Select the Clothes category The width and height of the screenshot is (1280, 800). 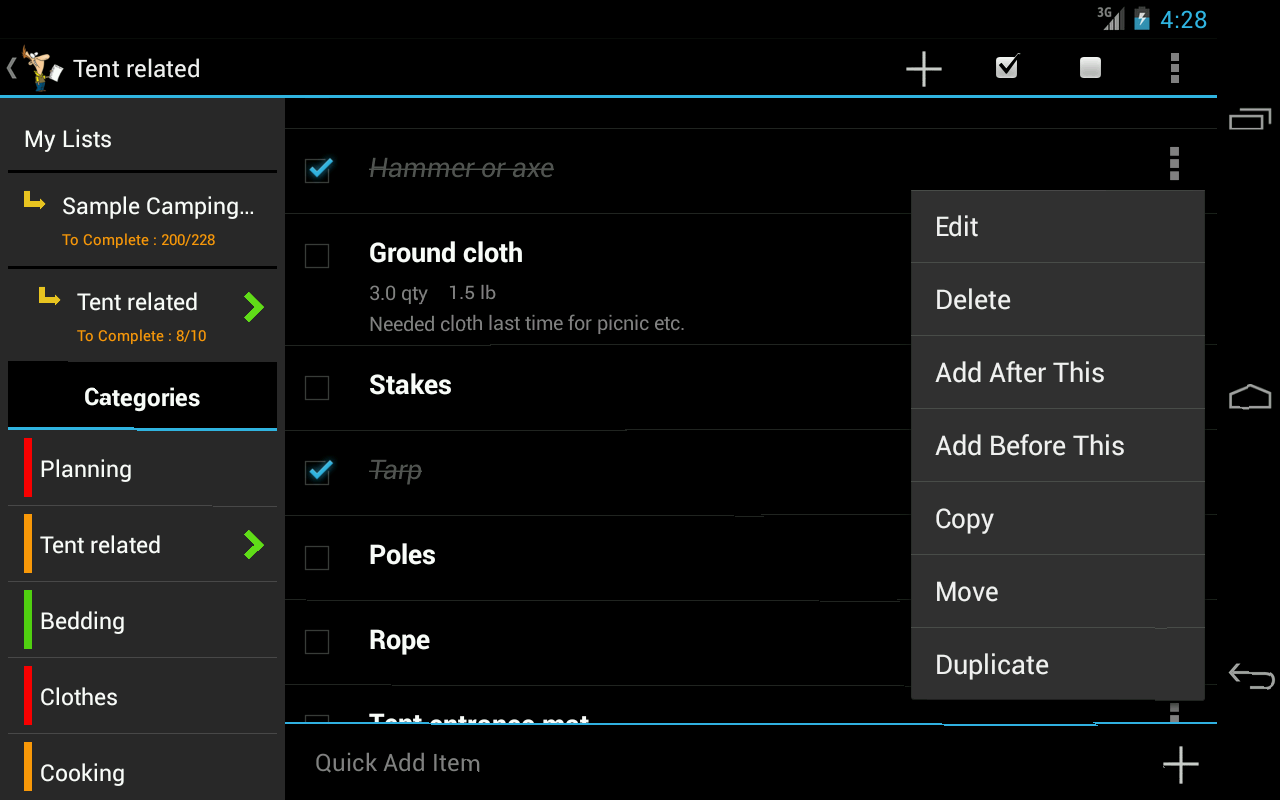click(142, 697)
